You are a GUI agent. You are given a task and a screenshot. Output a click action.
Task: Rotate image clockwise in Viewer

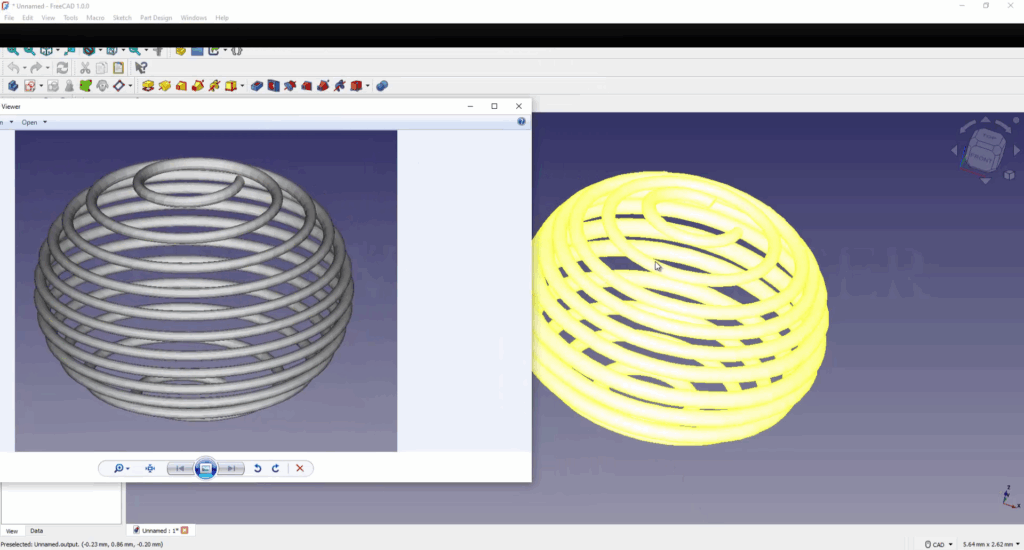[276, 468]
